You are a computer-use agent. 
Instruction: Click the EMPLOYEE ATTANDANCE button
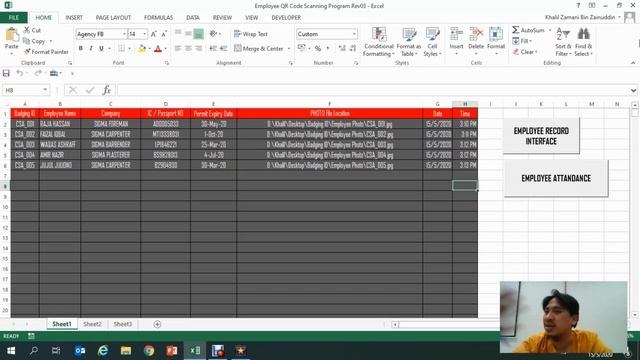pyautogui.click(x=556, y=178)
